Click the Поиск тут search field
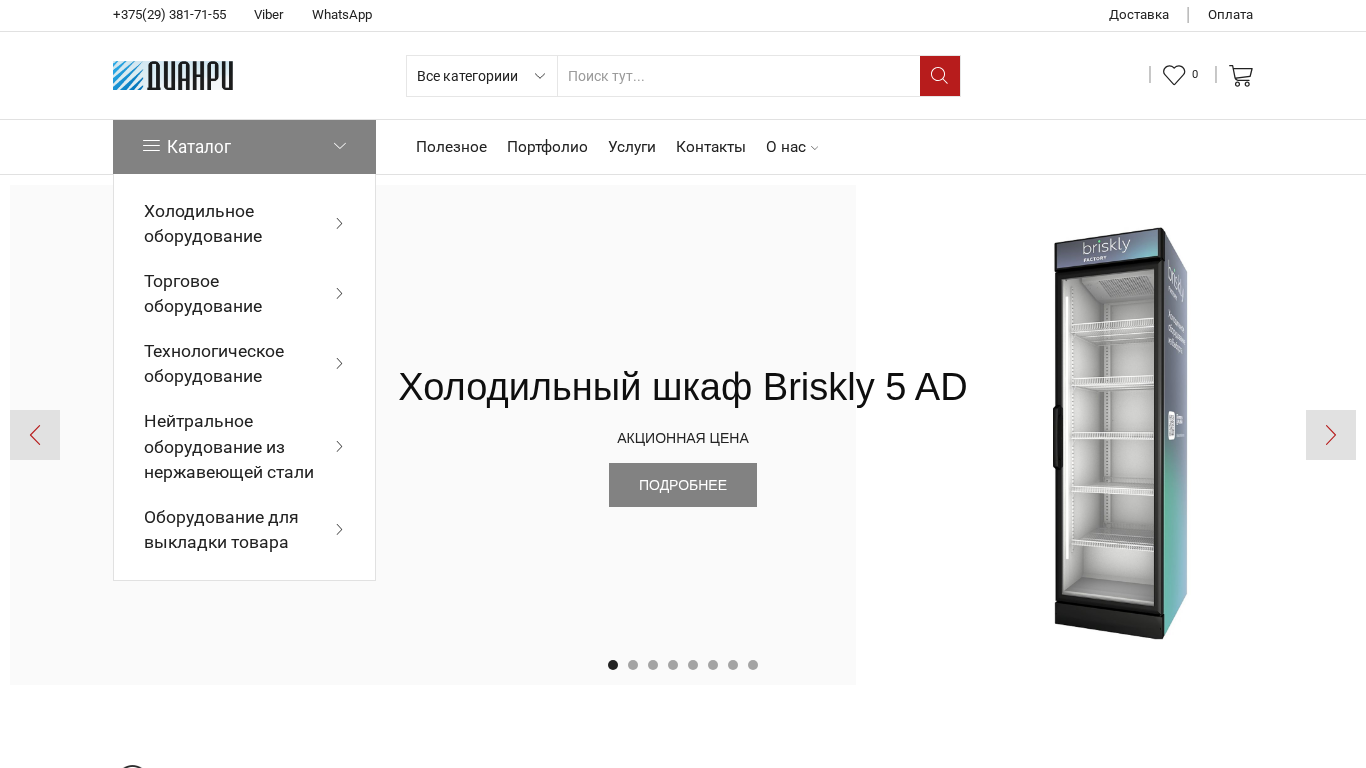This screenshot has width=1366, height=768. click(739, 76)
